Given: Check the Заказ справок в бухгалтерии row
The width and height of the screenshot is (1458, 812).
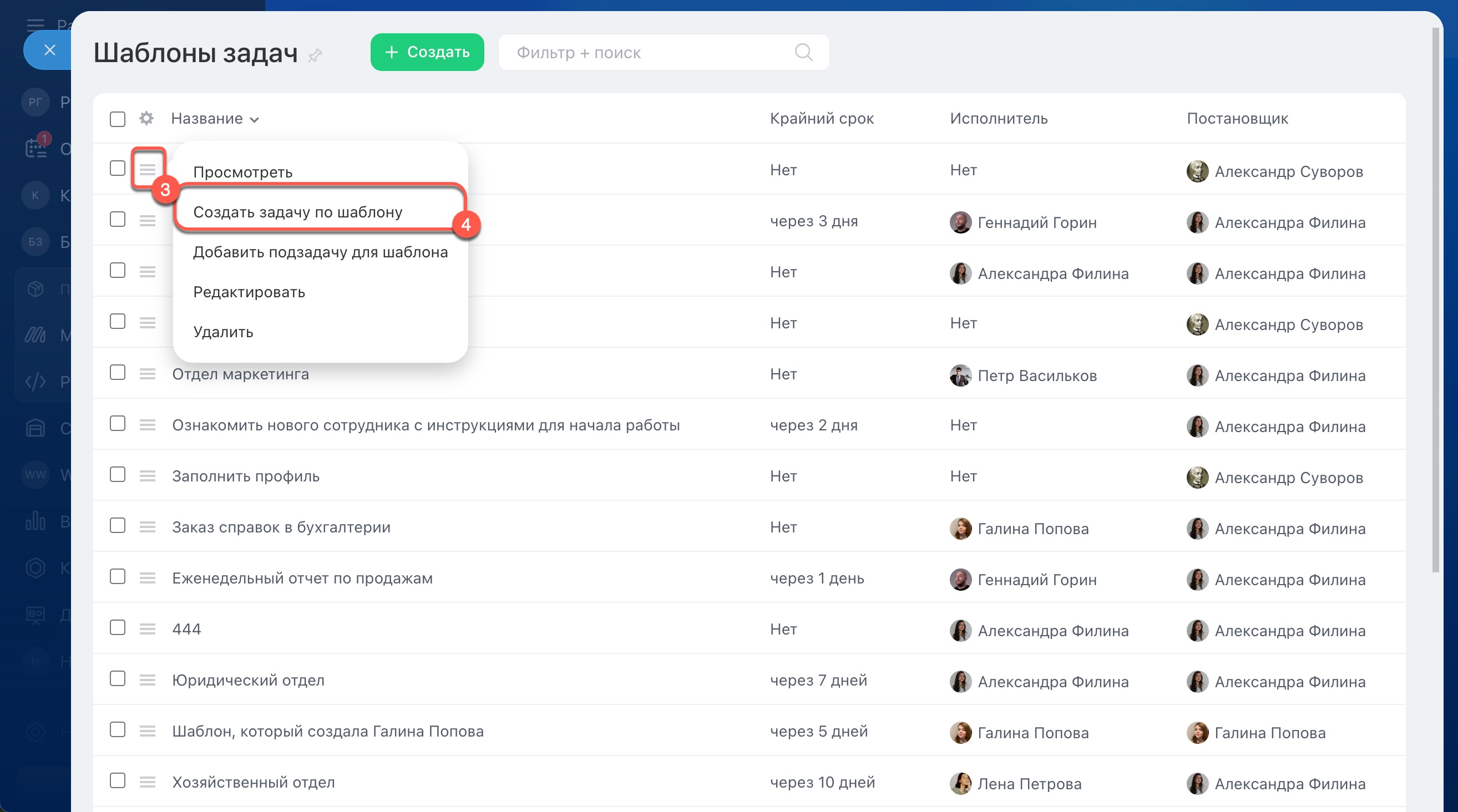Looking at the screenshot, I should [118, 526].
